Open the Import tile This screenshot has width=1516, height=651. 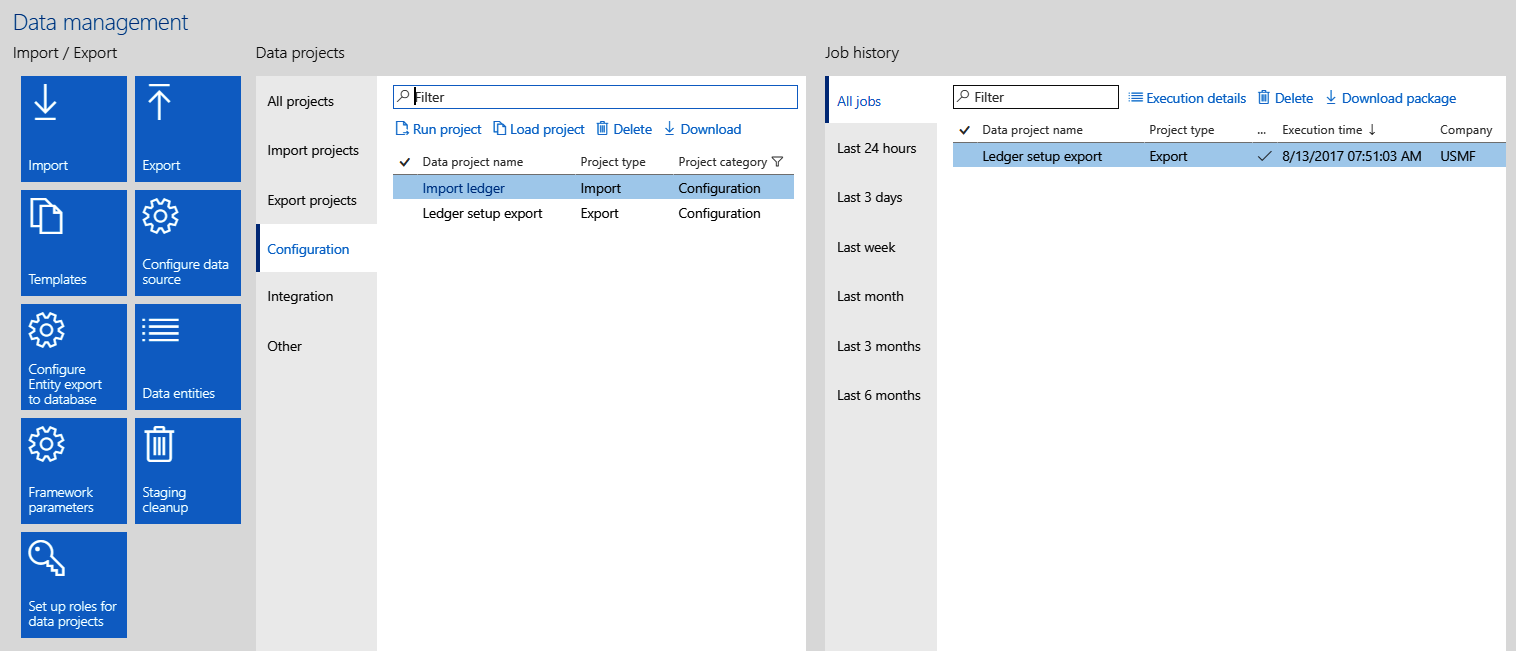74,129
